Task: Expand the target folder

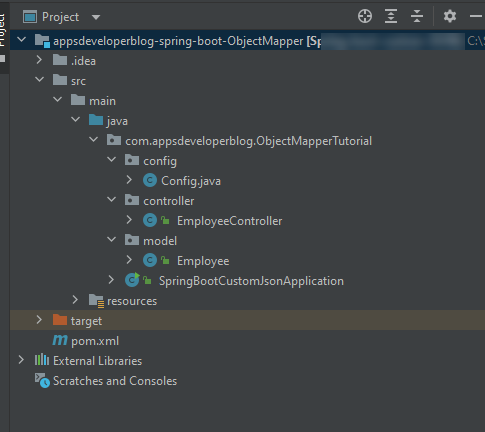Action: [39, 320]
